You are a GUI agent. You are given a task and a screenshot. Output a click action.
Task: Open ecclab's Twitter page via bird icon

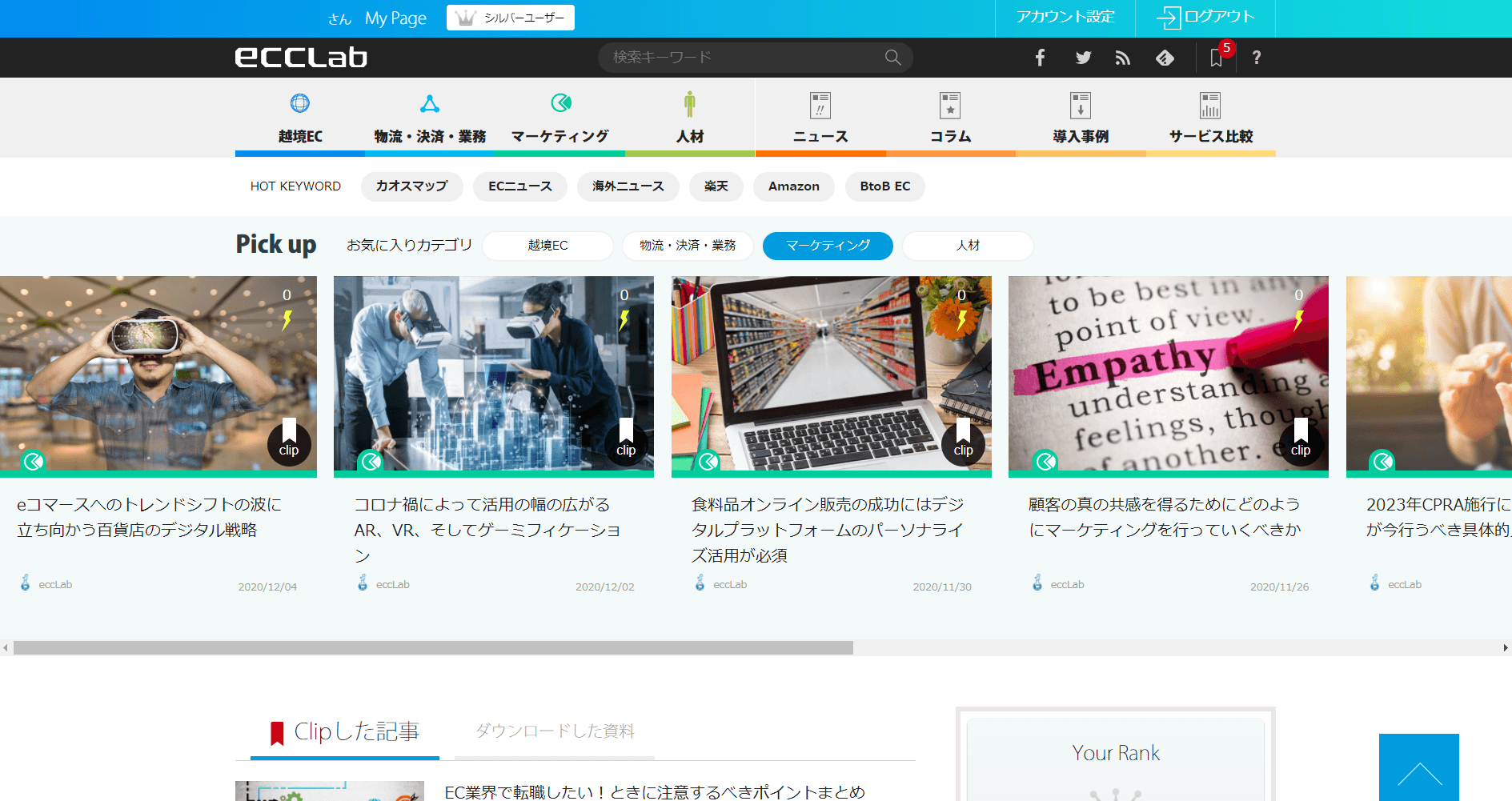coord(1082,57)
